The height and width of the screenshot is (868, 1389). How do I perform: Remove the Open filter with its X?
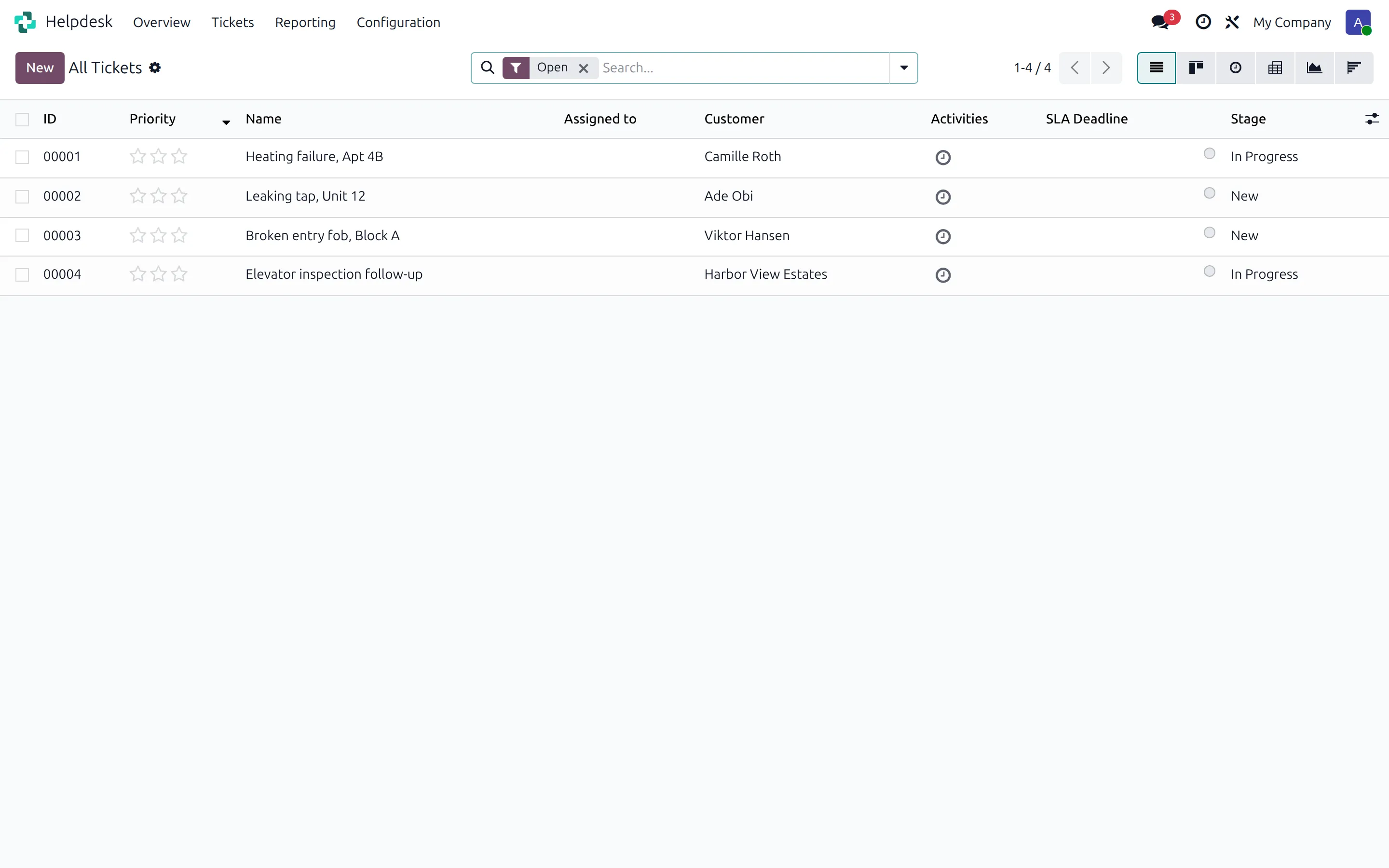[x=584, y=68]
